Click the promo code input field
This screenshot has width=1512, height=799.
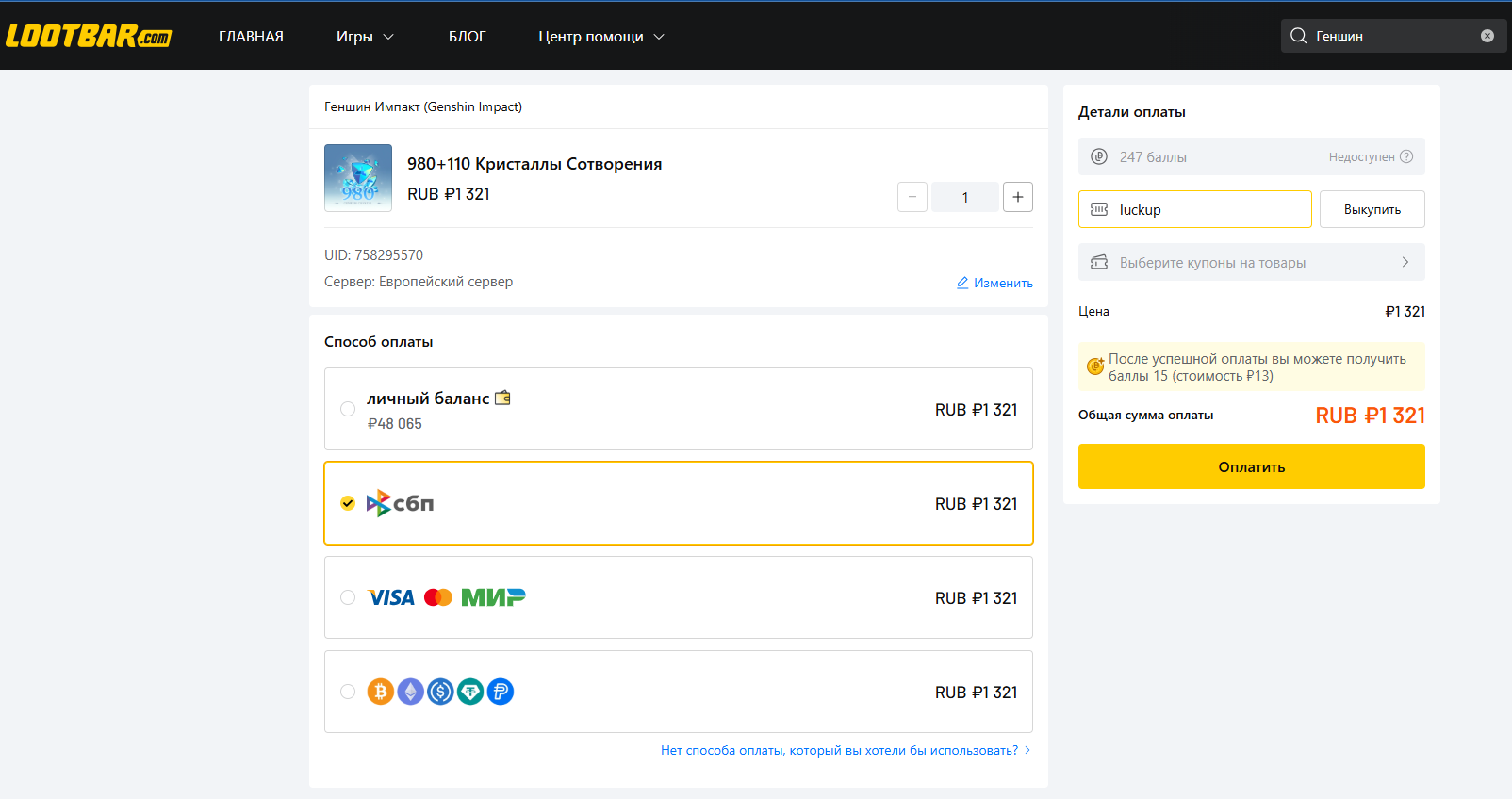click(x=1195, y=209)
